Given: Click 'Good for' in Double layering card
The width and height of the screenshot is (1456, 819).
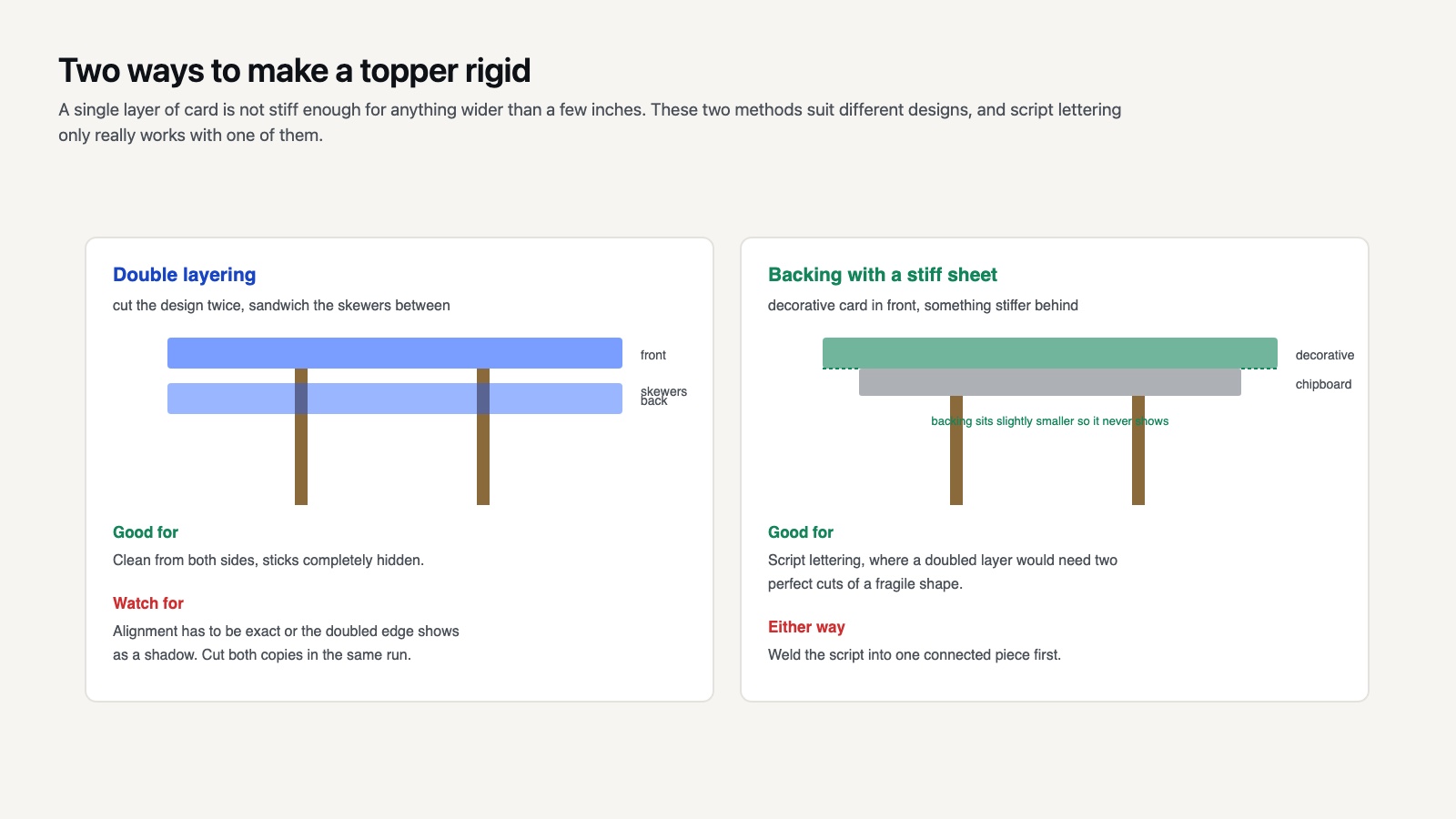Looking at the screenshot, I should 146,532.
